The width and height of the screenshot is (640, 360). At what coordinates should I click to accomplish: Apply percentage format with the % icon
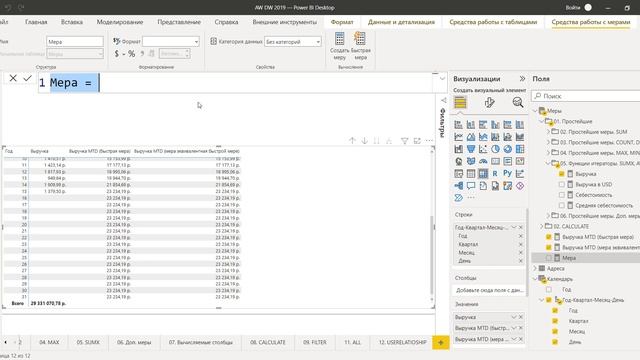(131, 53)
